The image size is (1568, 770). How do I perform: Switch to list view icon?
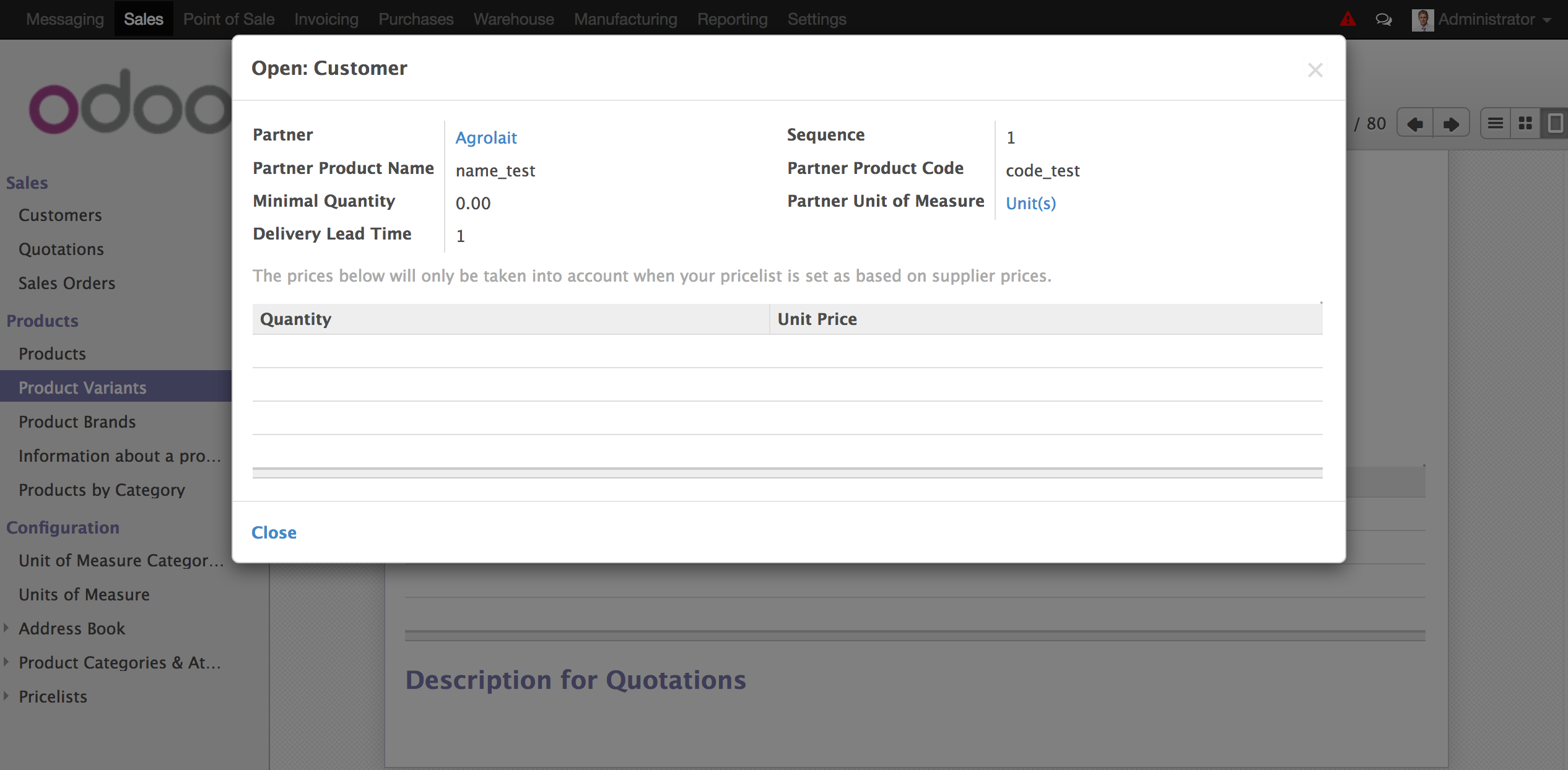[1496, 124]
